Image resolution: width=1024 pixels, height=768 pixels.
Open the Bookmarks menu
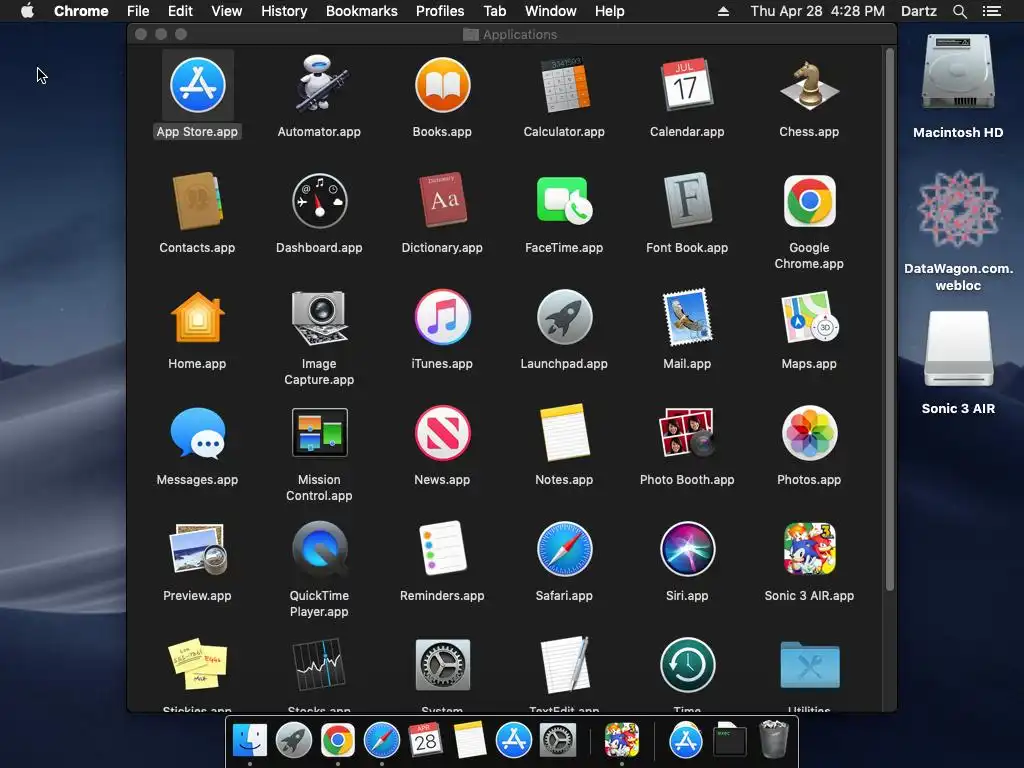(362, 11)
